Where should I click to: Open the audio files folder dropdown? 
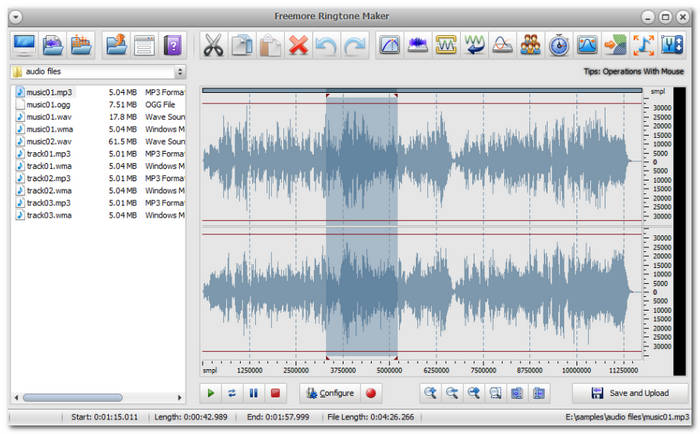(x=180, y=72)
